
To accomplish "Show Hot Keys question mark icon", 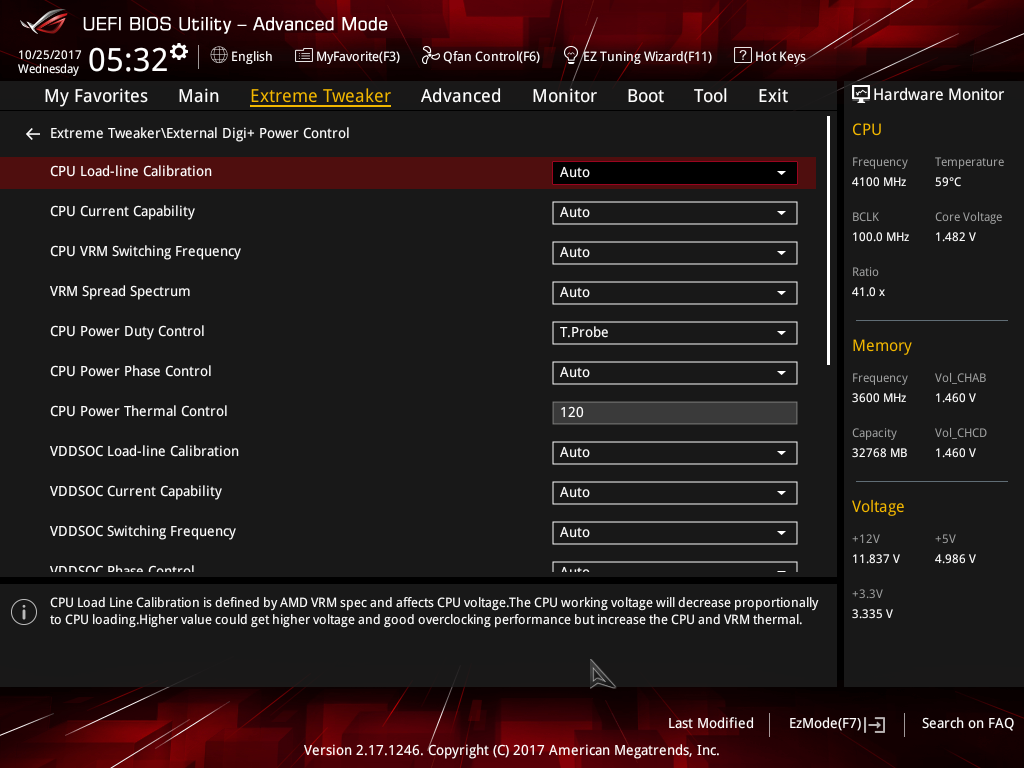I will pyautogui.click(x=743, y=56).
